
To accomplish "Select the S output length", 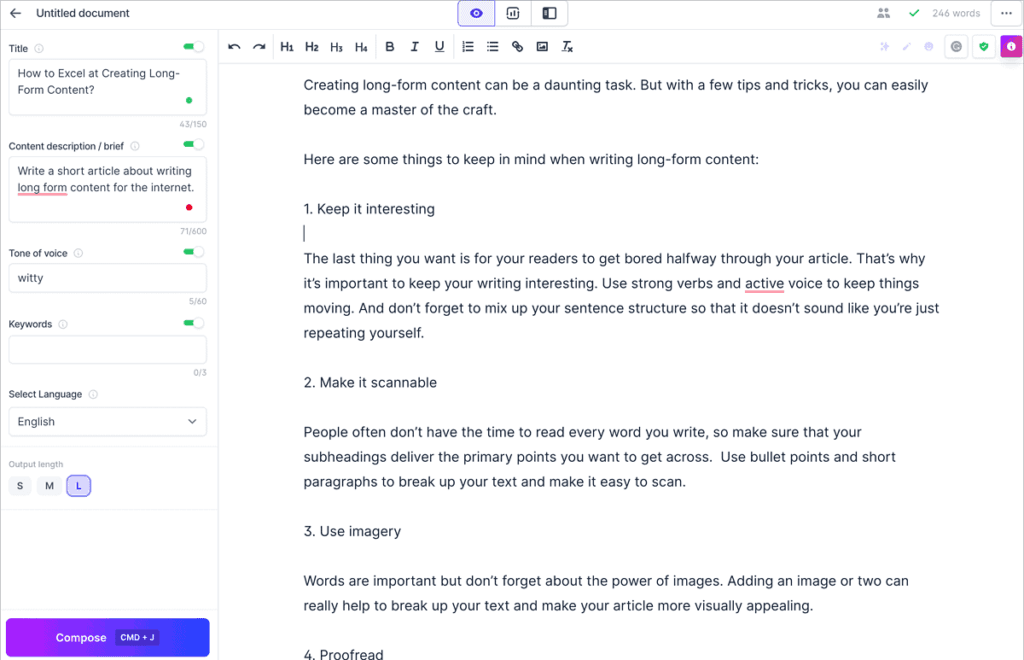I will 19,485.
